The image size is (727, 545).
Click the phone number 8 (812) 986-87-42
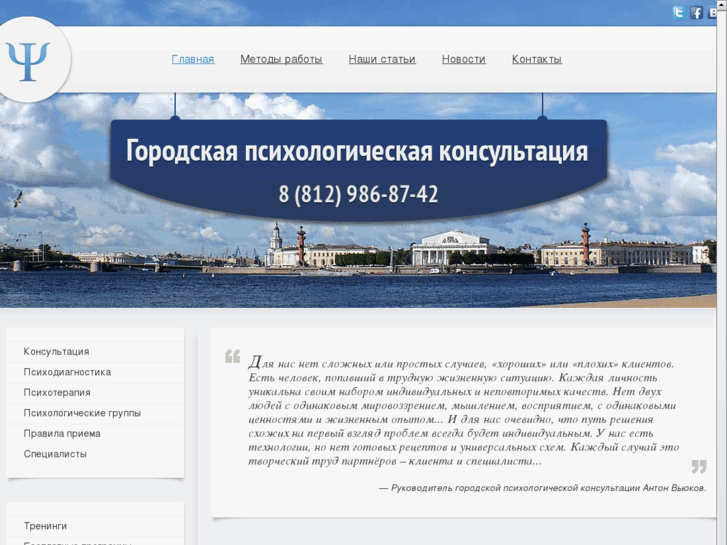[x=358, y=194]
